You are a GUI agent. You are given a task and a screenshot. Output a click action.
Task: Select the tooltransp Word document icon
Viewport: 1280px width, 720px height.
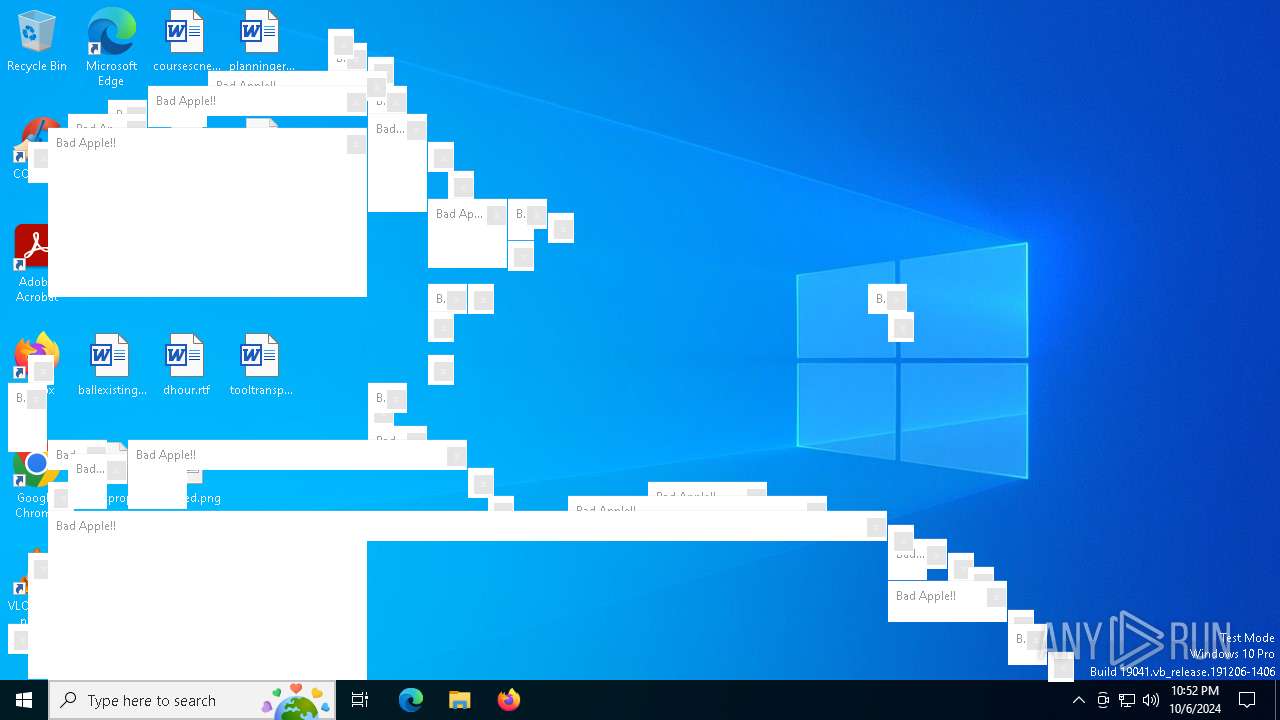pos(261,366)
